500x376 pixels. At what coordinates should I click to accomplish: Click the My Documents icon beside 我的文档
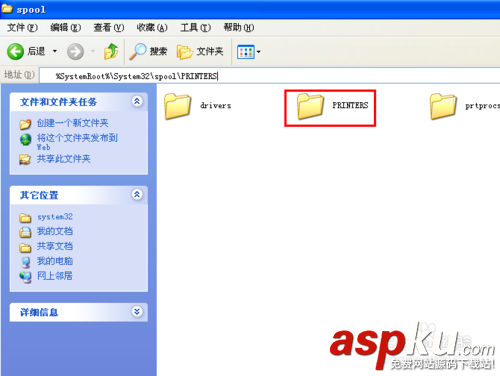pos(25,232)
